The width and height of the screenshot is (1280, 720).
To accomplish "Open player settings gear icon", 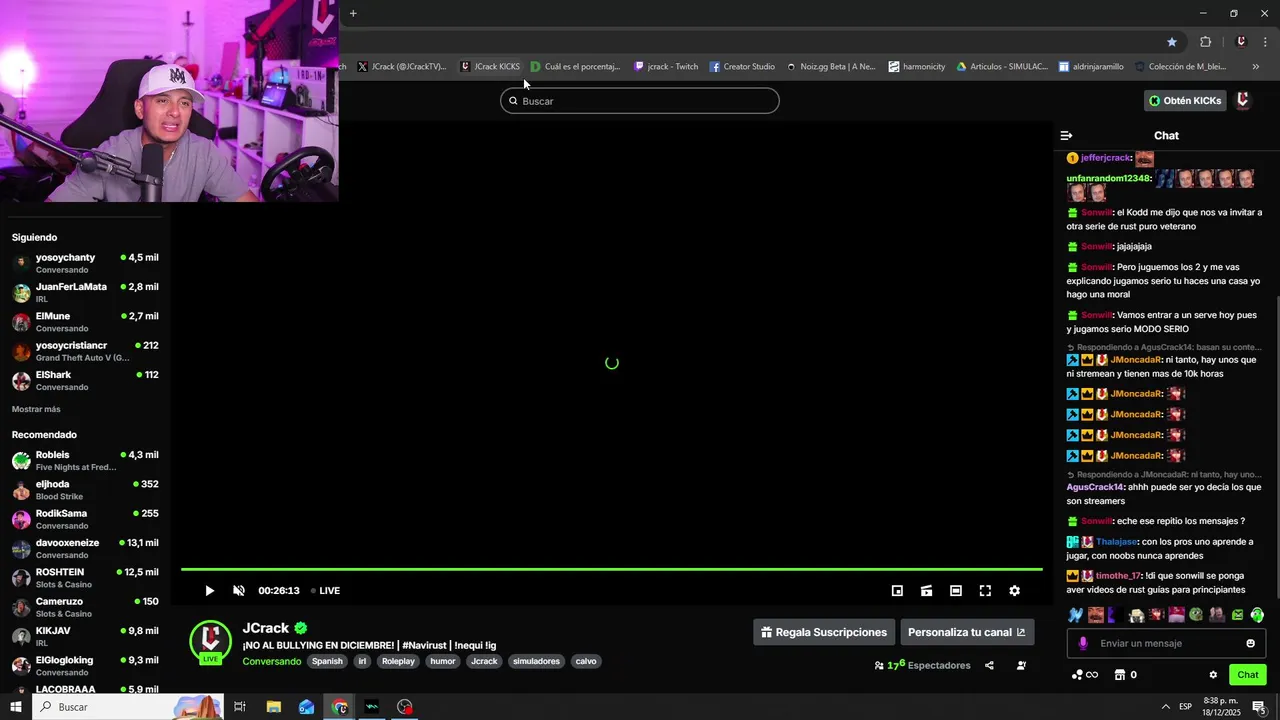I will tap(1014, 591).
